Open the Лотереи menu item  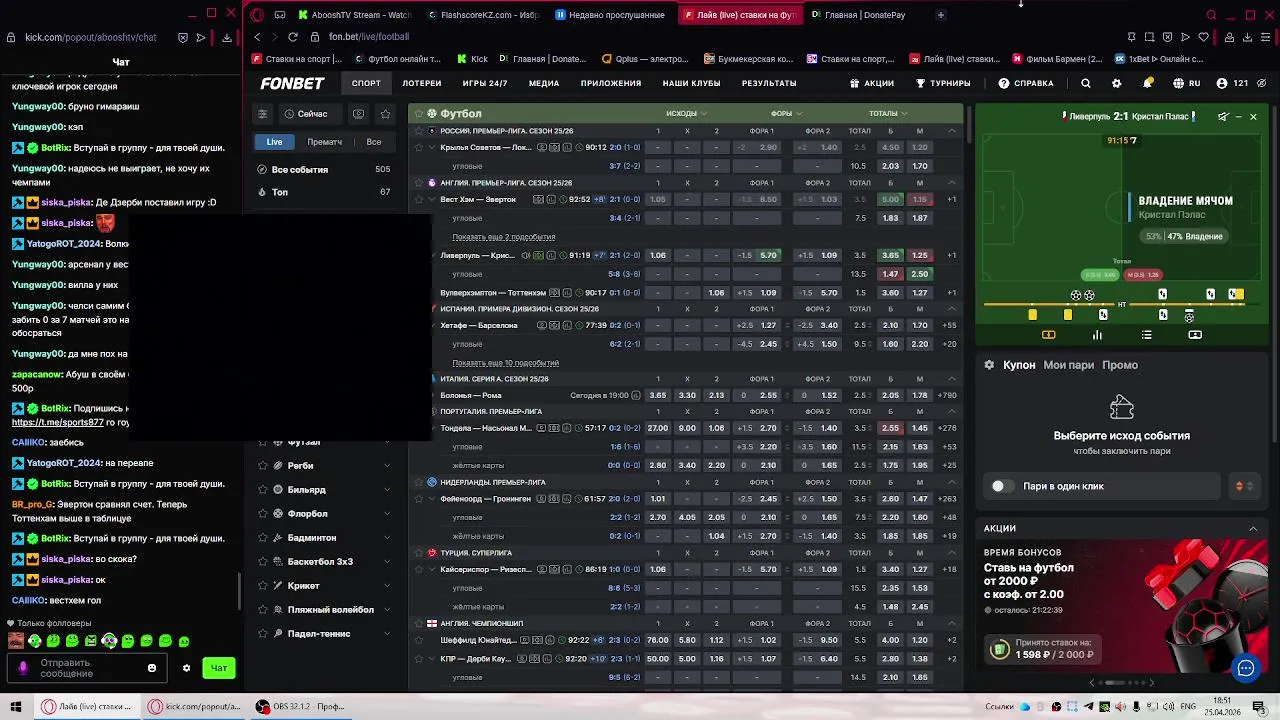click(422, 84)
